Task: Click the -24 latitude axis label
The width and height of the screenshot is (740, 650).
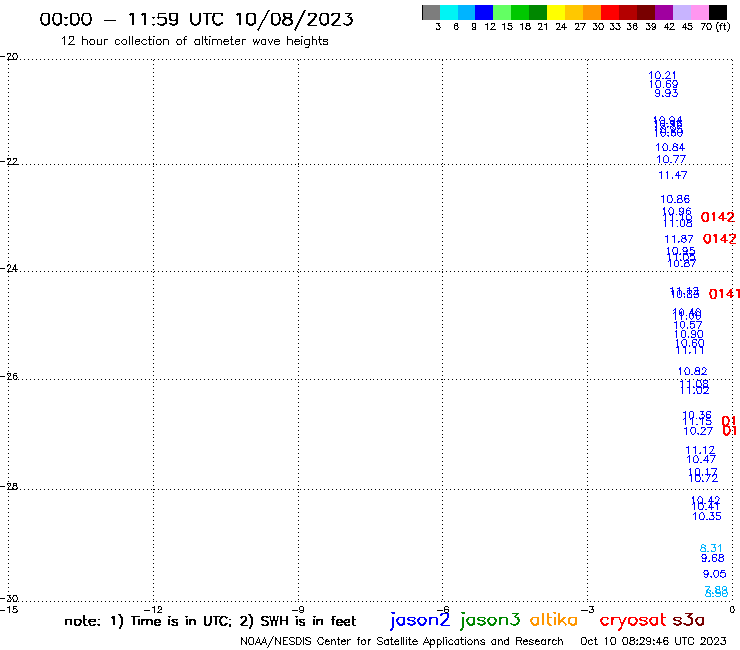Action: 9,268
